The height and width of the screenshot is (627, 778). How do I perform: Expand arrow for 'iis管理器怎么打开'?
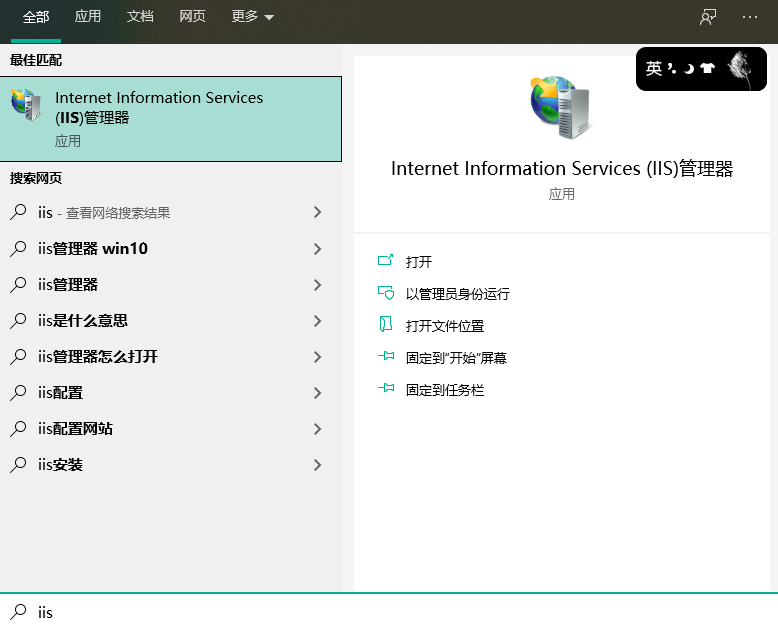click(318, 357)
